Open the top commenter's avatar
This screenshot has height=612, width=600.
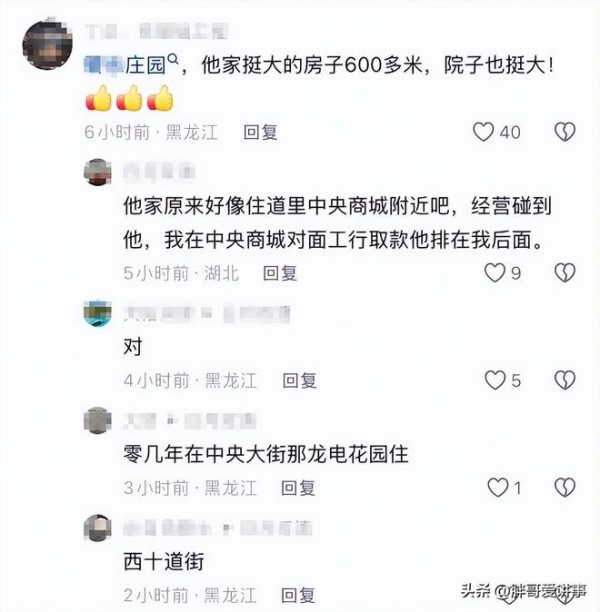(x=48, y=44)
